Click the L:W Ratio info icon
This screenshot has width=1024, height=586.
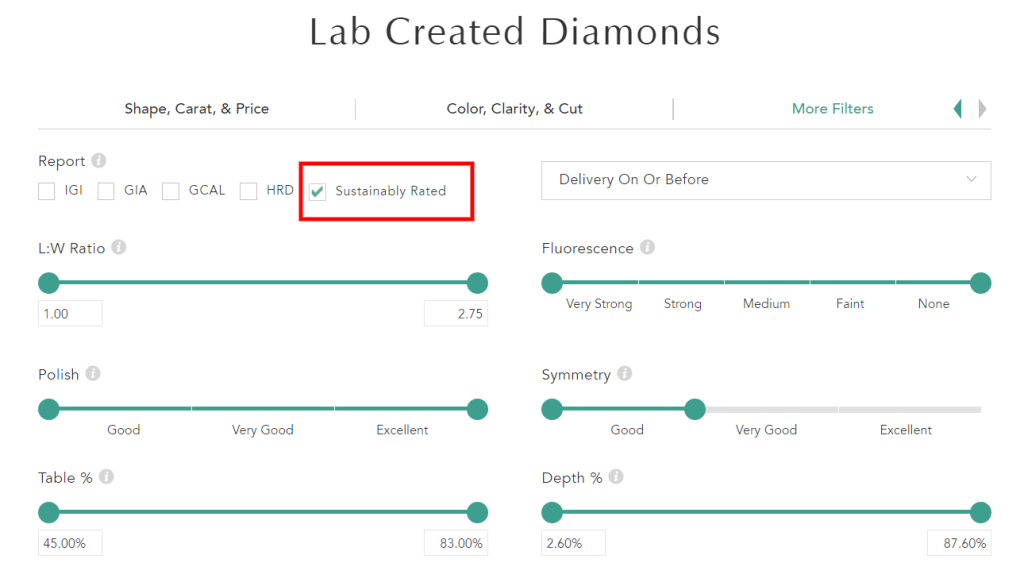[x=119, y=247]
